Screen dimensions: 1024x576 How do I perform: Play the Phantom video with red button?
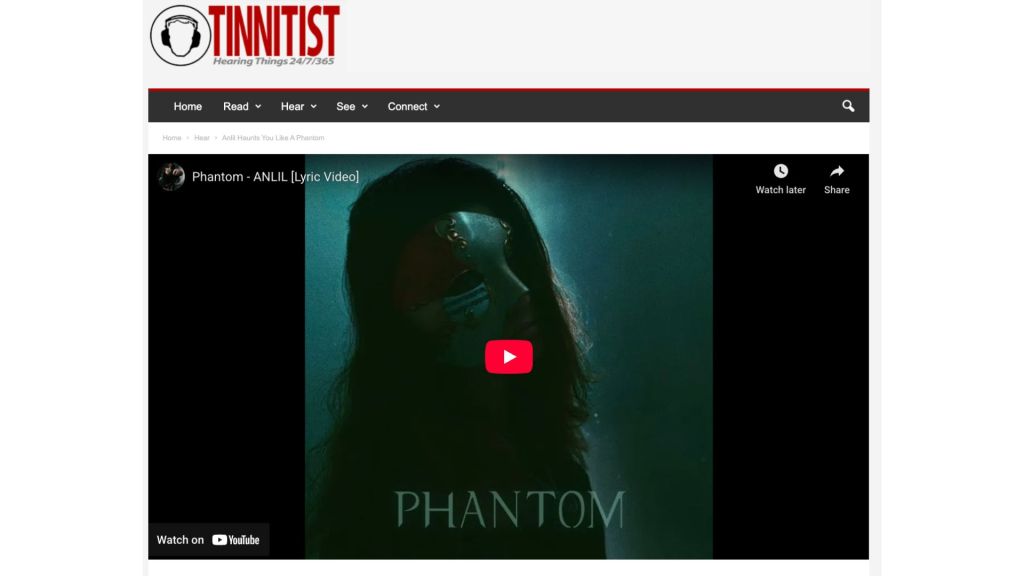pos(509,357)
